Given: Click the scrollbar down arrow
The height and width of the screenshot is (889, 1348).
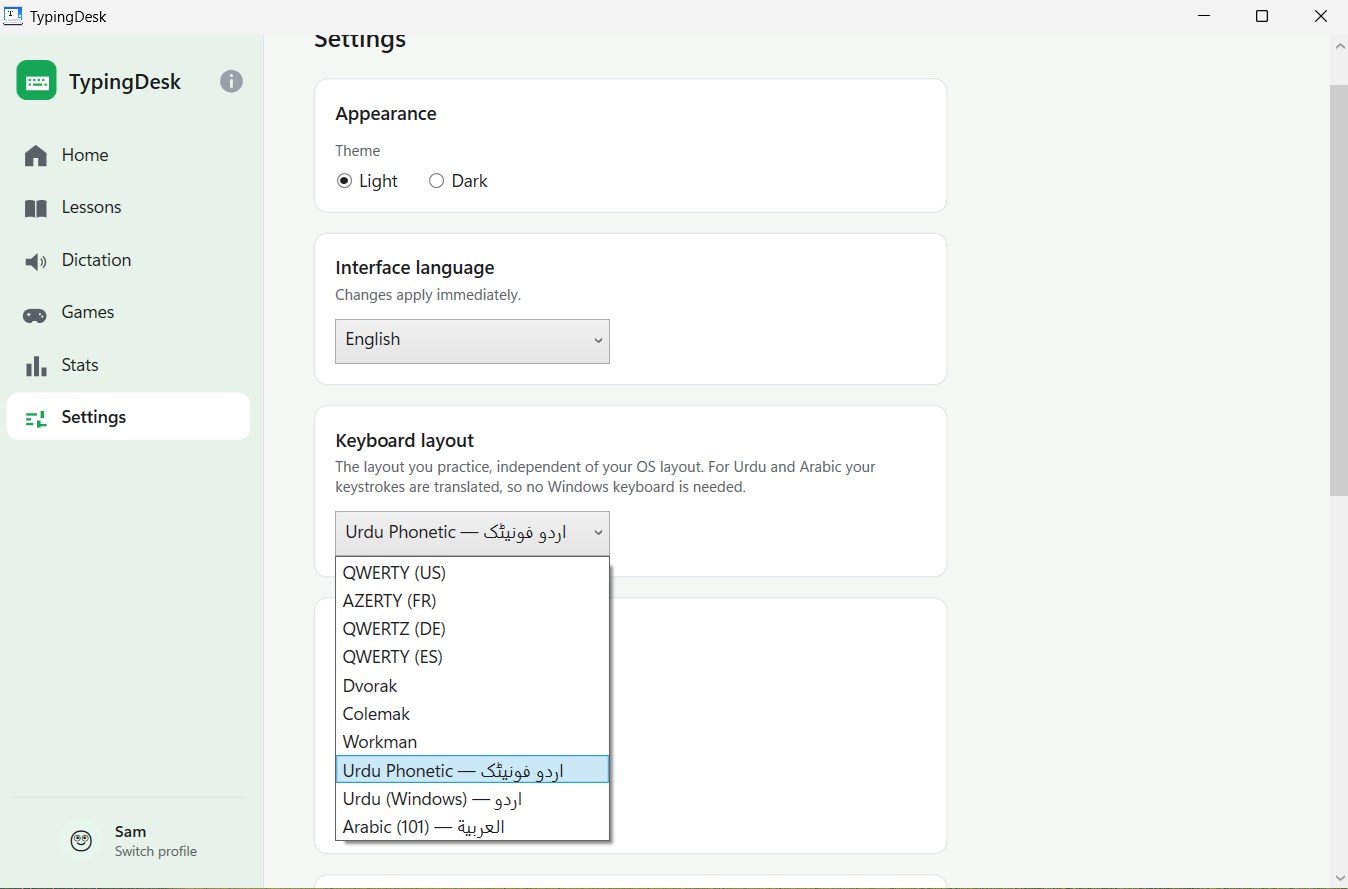Looking at the screenshot, I should point(1339,877).
